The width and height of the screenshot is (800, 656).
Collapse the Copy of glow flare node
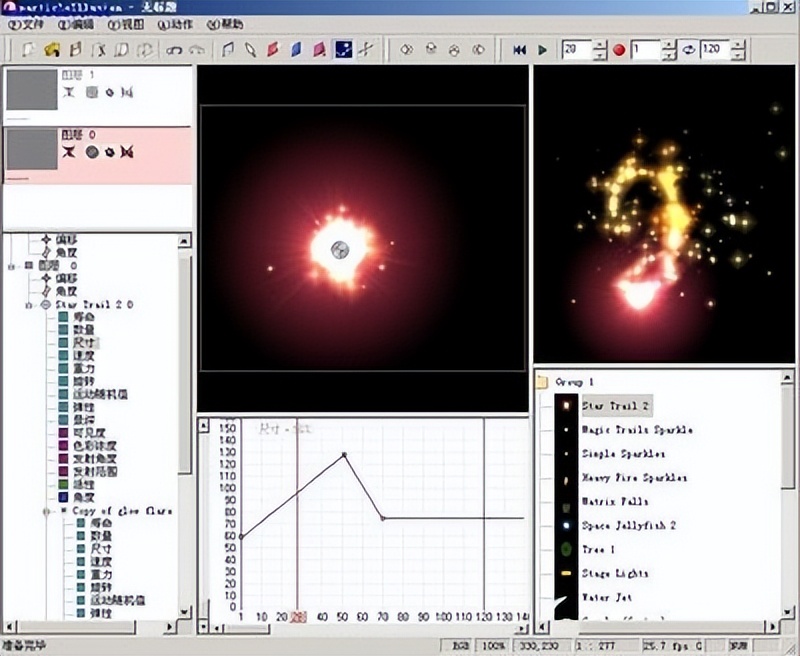point(45,510)
